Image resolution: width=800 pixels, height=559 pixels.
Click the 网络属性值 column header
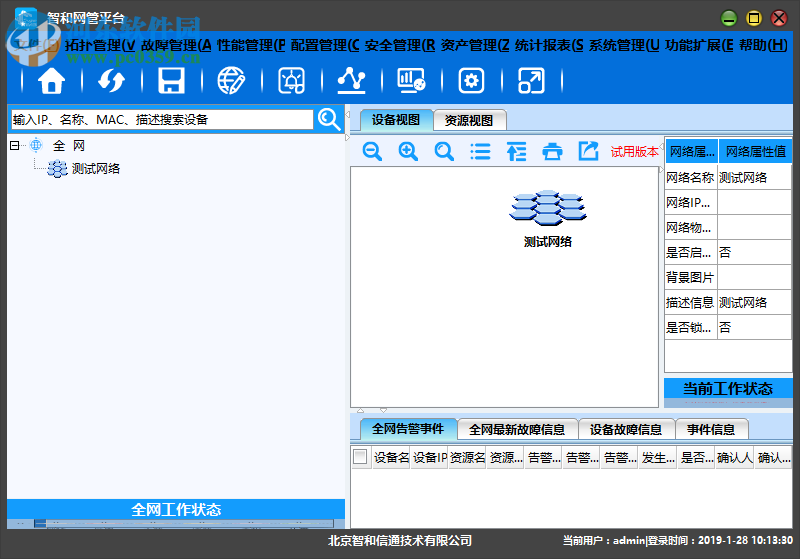click(756, 151)
